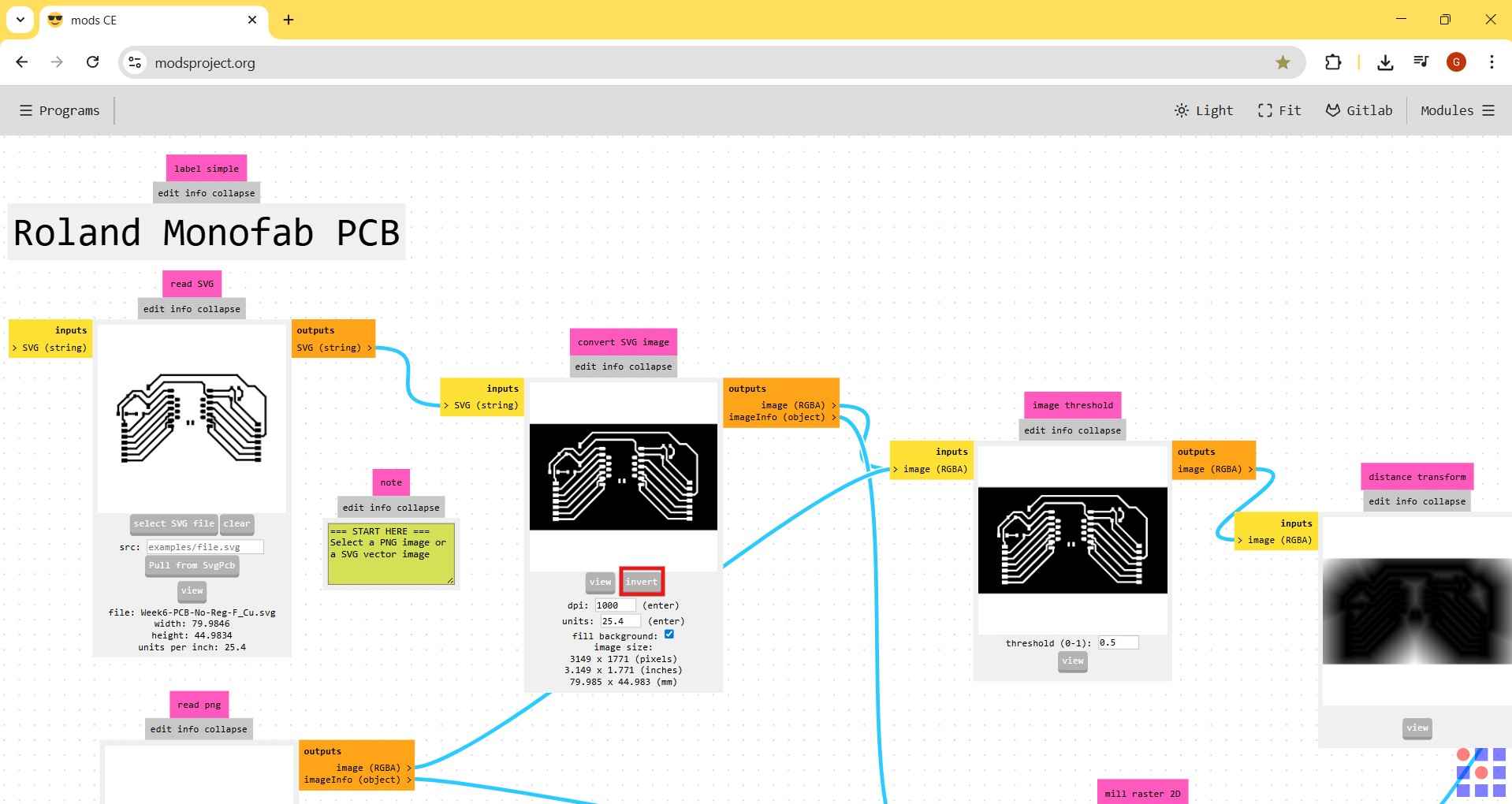Close the mods CE tab
Image resolution: width=1512 pixels, height=804 pixels.
click(x=252, y=20)
